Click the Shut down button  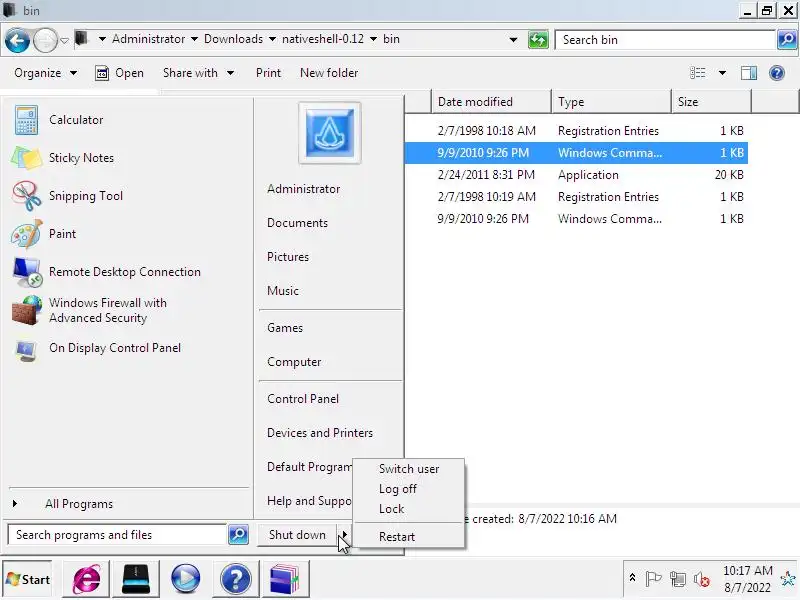point(297,535)
